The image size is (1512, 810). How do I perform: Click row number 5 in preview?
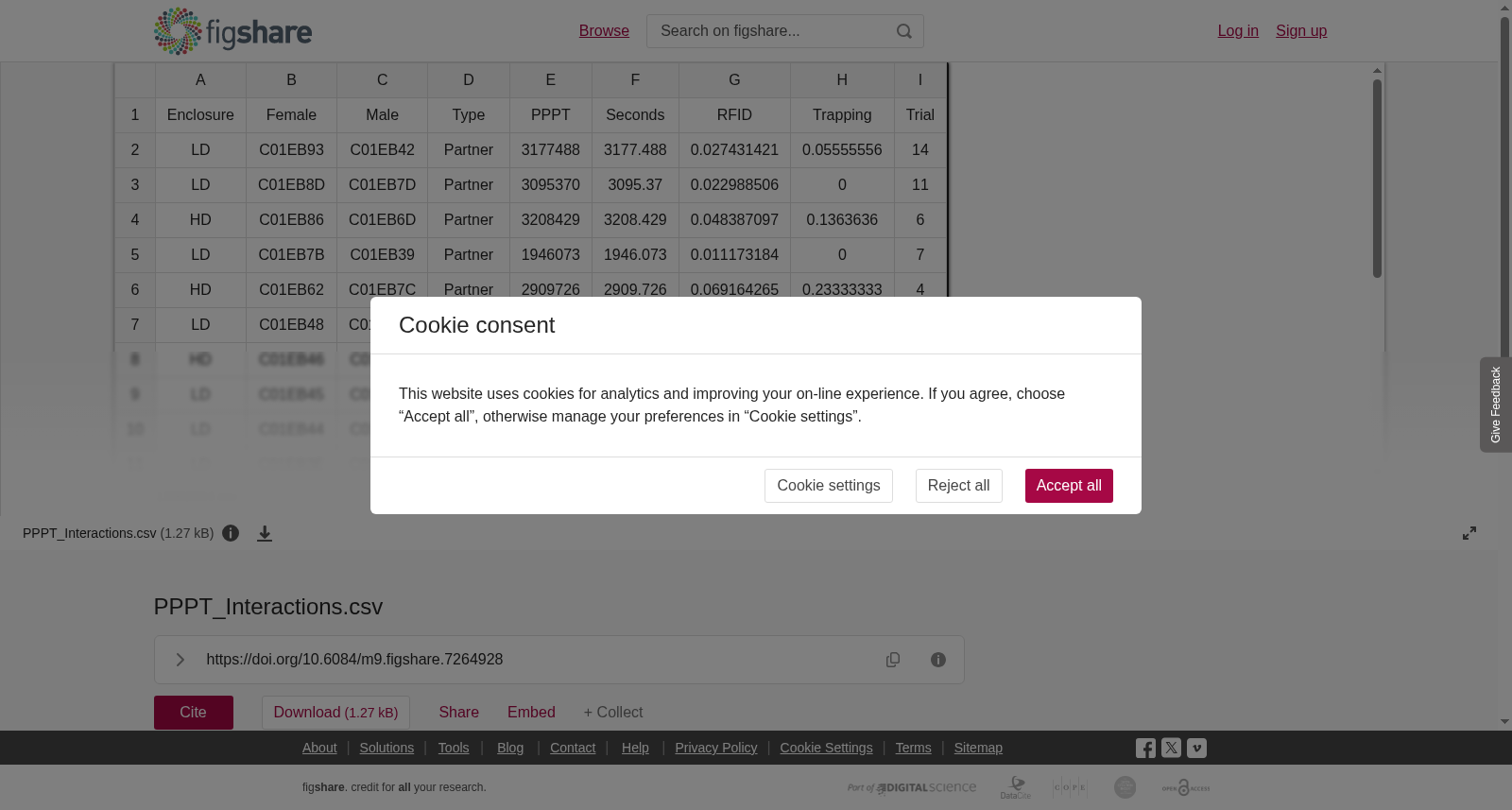(135, 255)
